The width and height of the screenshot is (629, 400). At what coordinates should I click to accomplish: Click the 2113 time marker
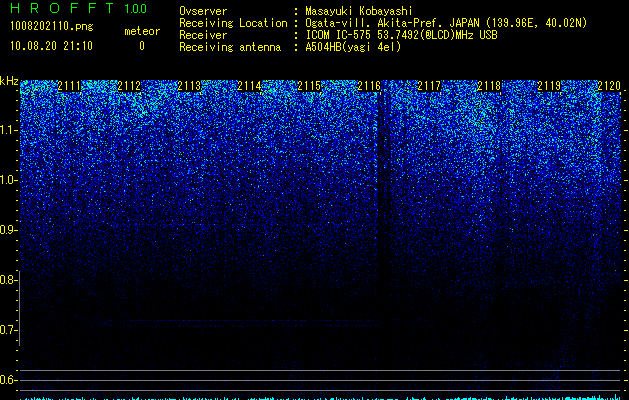[189, 86]
